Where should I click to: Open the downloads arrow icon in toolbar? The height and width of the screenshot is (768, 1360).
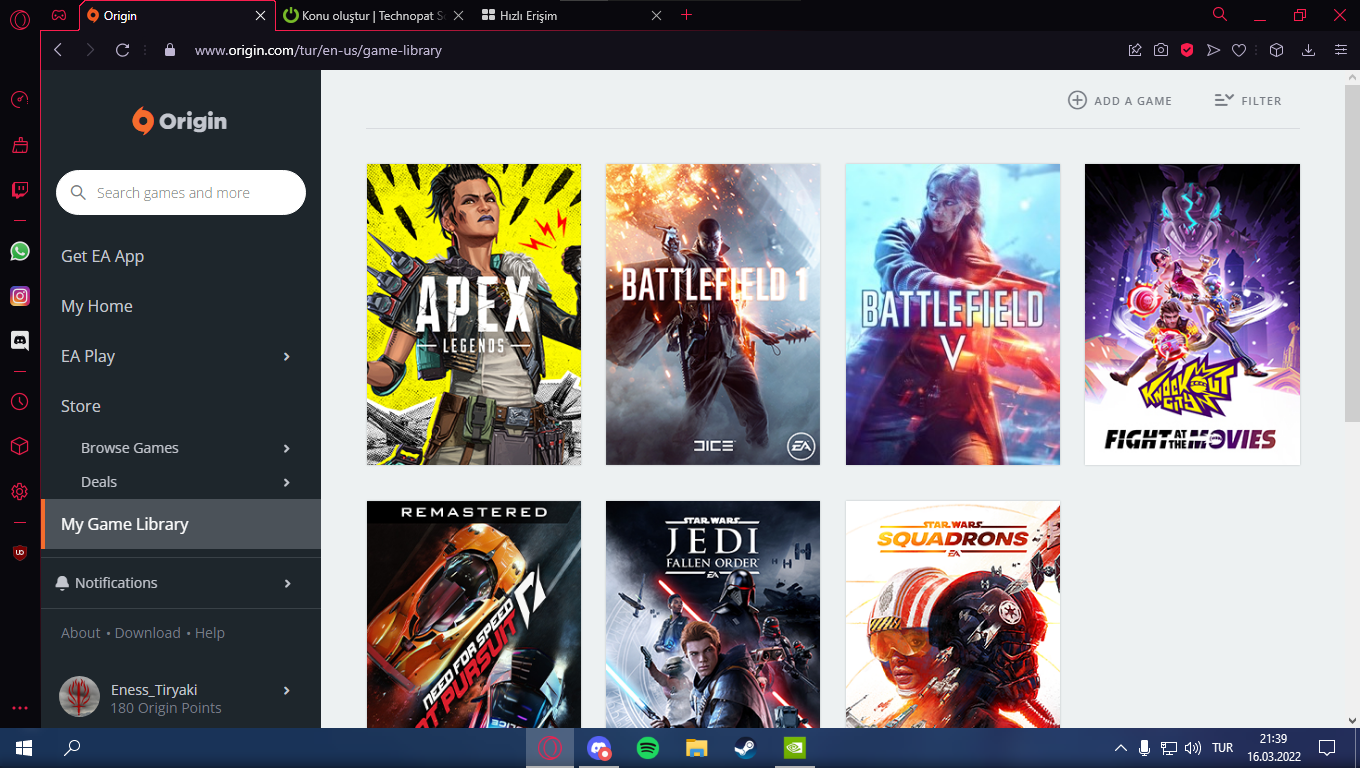(x=1308, y=50)
